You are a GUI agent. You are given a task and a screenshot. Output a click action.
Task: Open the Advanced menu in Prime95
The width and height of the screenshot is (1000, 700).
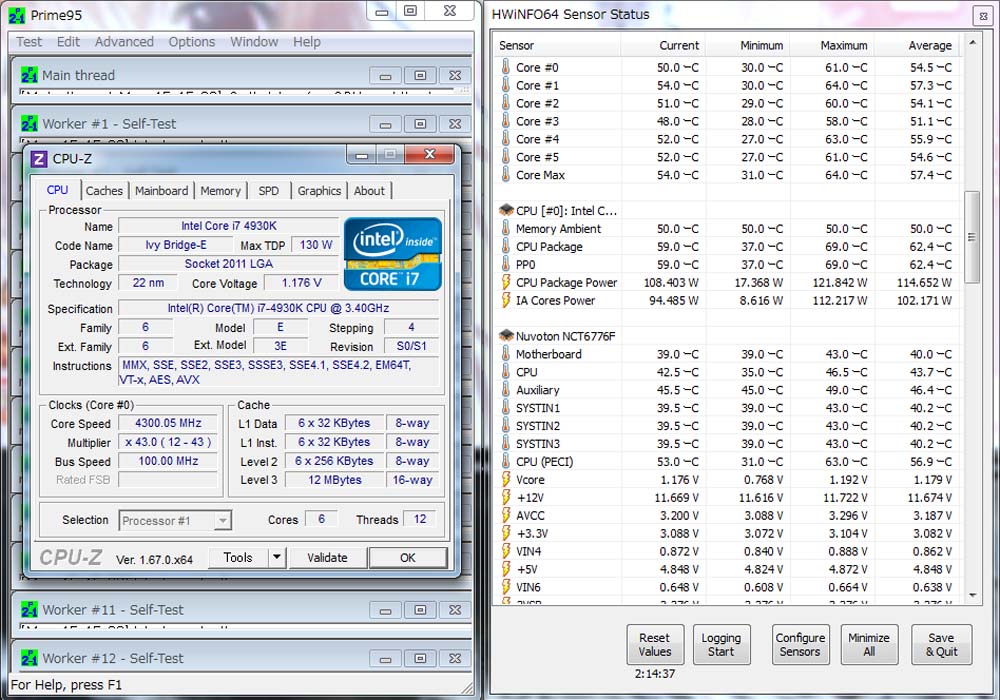pos(124,42)
